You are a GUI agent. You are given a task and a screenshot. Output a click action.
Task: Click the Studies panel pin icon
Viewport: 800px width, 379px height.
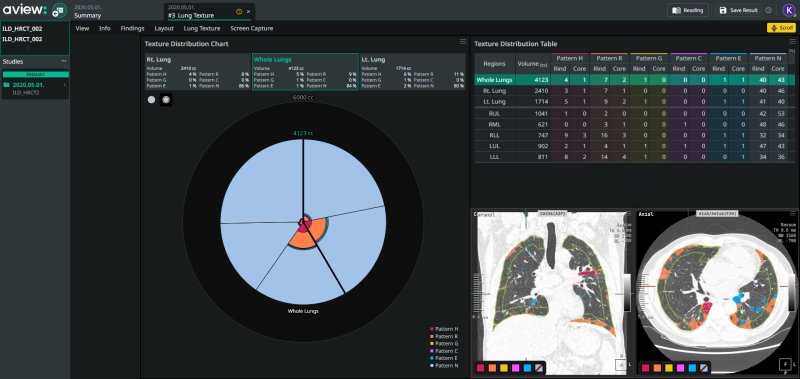[x=64, y=61]
